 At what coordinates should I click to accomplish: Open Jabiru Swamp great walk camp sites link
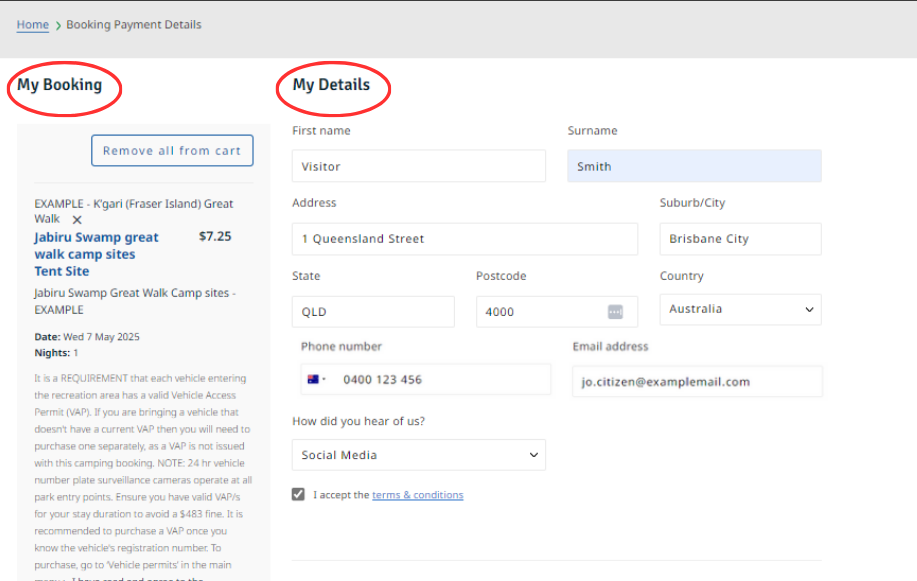pos(96,254)
